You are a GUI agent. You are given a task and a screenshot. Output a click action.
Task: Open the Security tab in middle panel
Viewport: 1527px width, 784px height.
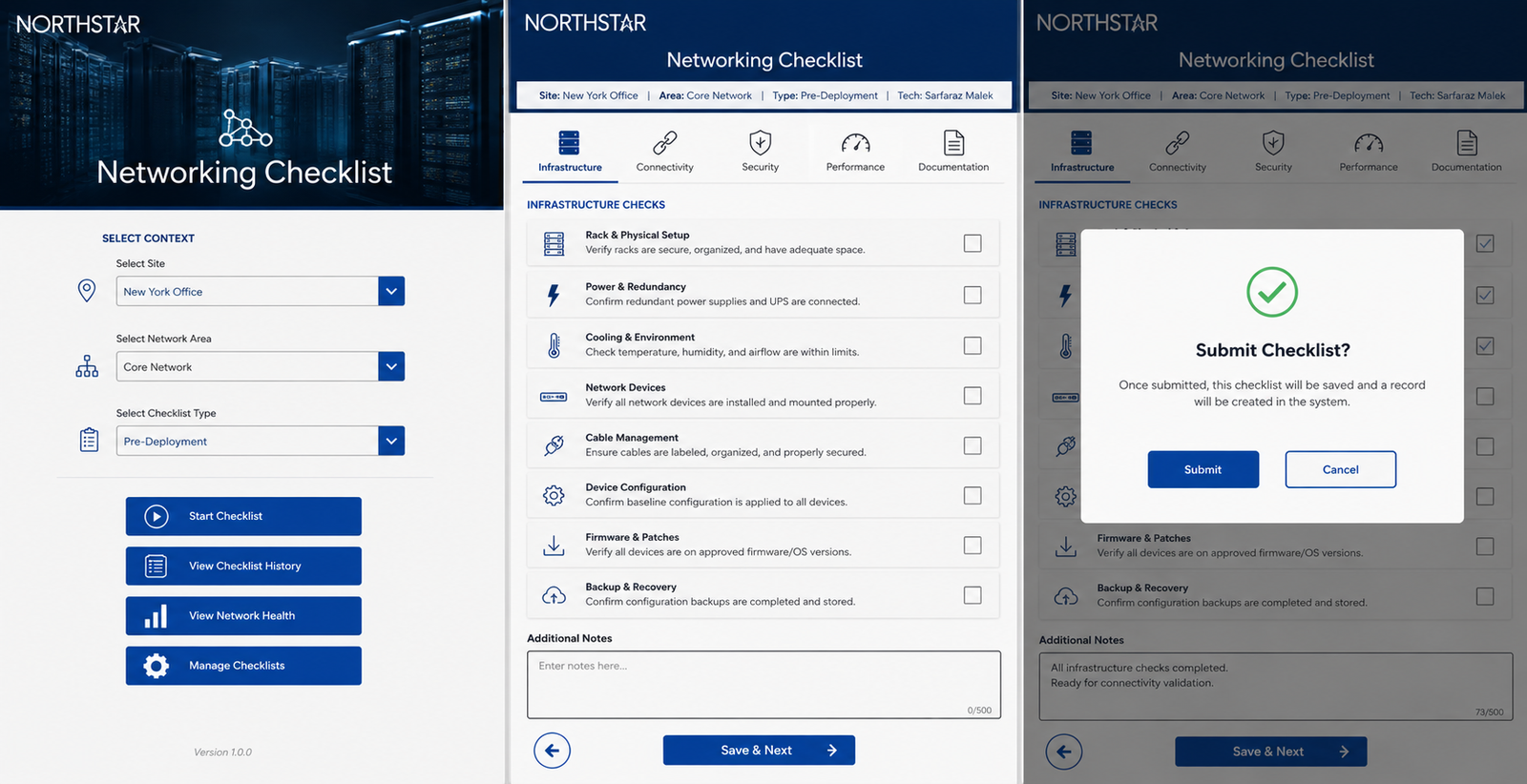761,153
